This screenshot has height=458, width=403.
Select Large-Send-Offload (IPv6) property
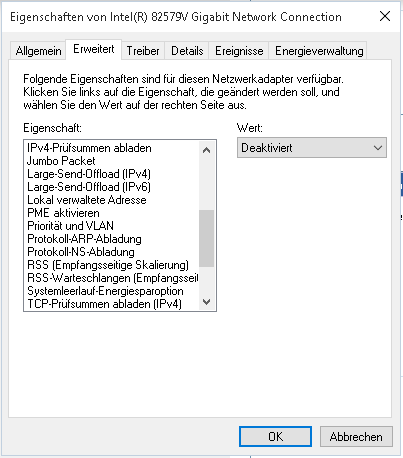[x=89, y=187]
